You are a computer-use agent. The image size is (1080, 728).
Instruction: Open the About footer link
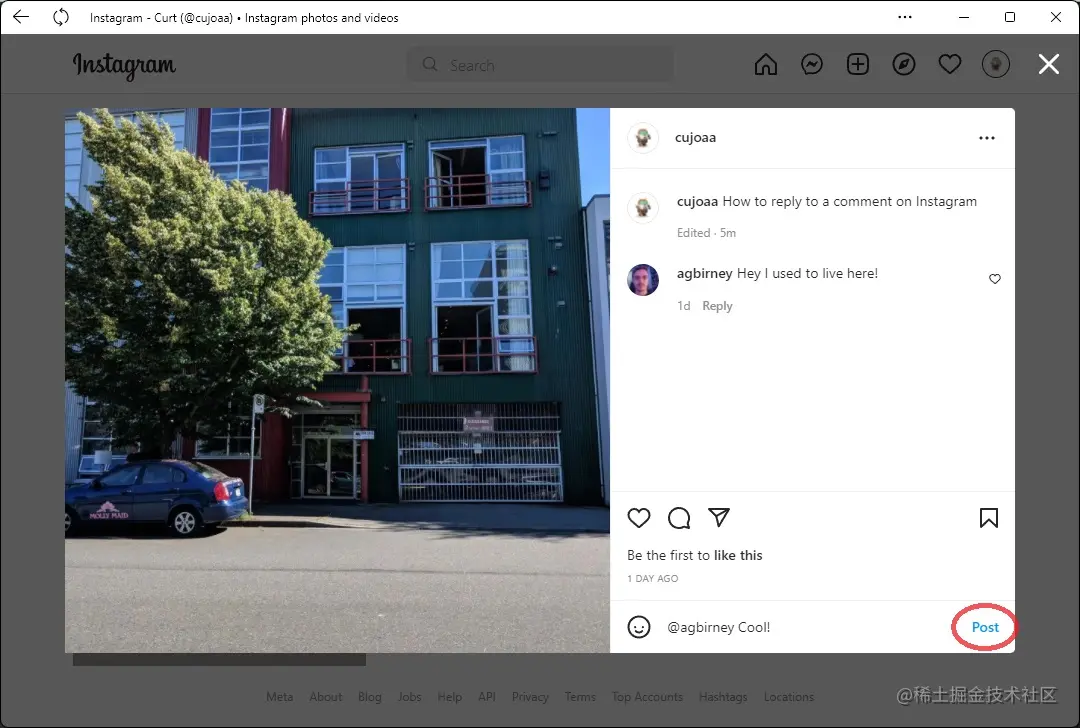(x=326, y=697)
